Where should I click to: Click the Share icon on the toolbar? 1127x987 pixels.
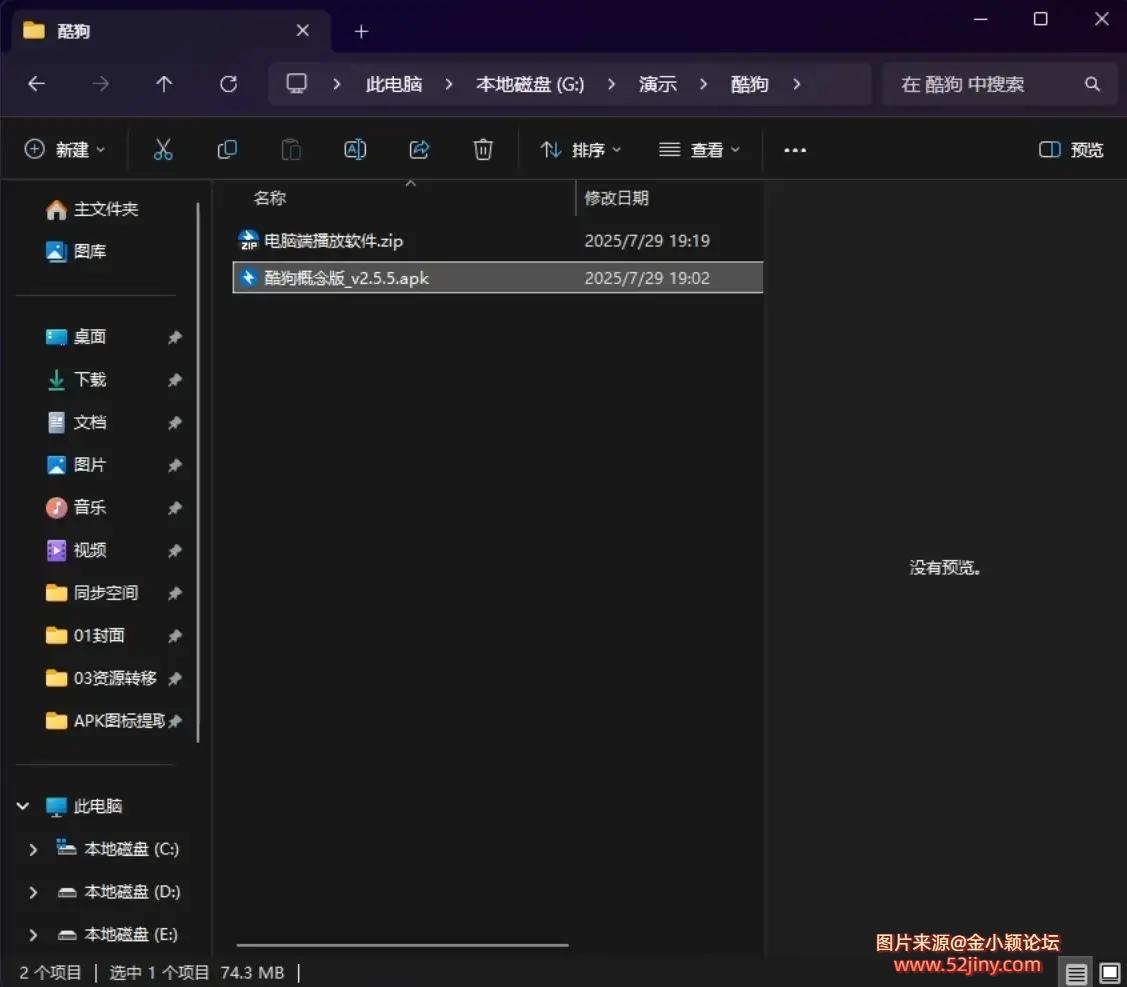point(419,149)
